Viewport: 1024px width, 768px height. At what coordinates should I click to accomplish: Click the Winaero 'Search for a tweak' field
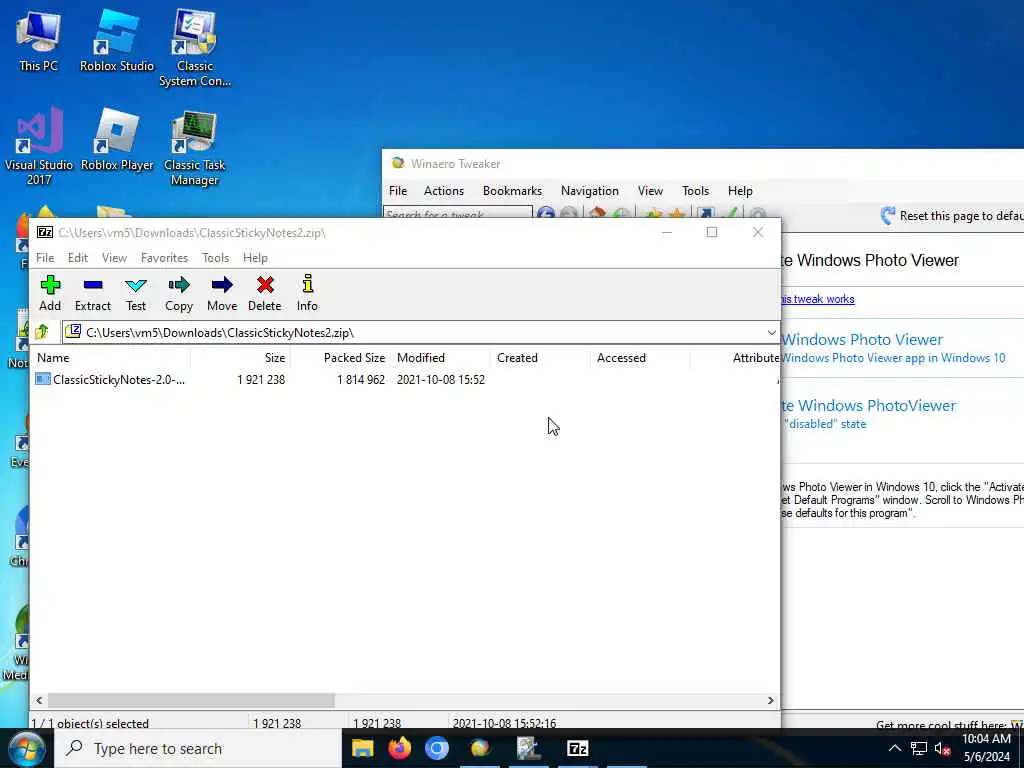pos(458,214)
